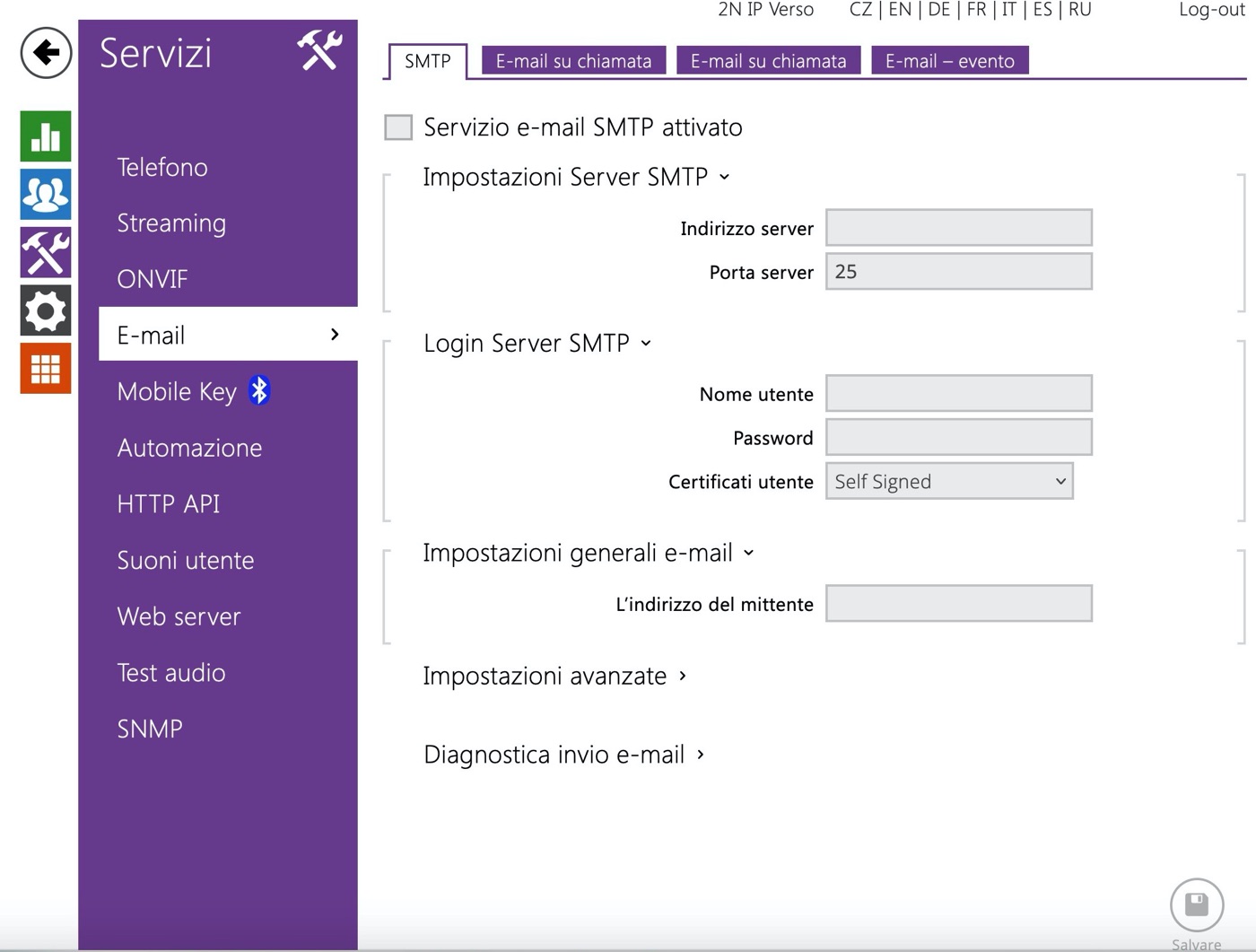
Task: Switch language to DE
Action: coord(939,10)
